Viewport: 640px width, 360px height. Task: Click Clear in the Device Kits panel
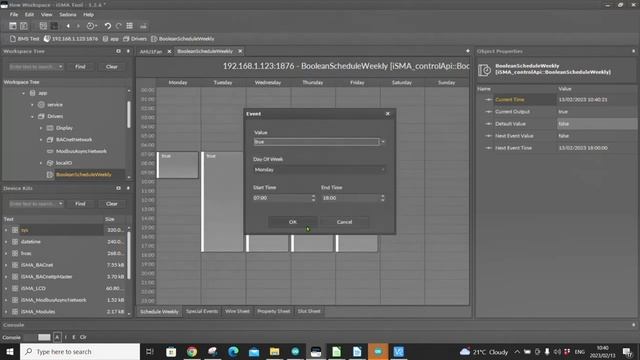111,204
